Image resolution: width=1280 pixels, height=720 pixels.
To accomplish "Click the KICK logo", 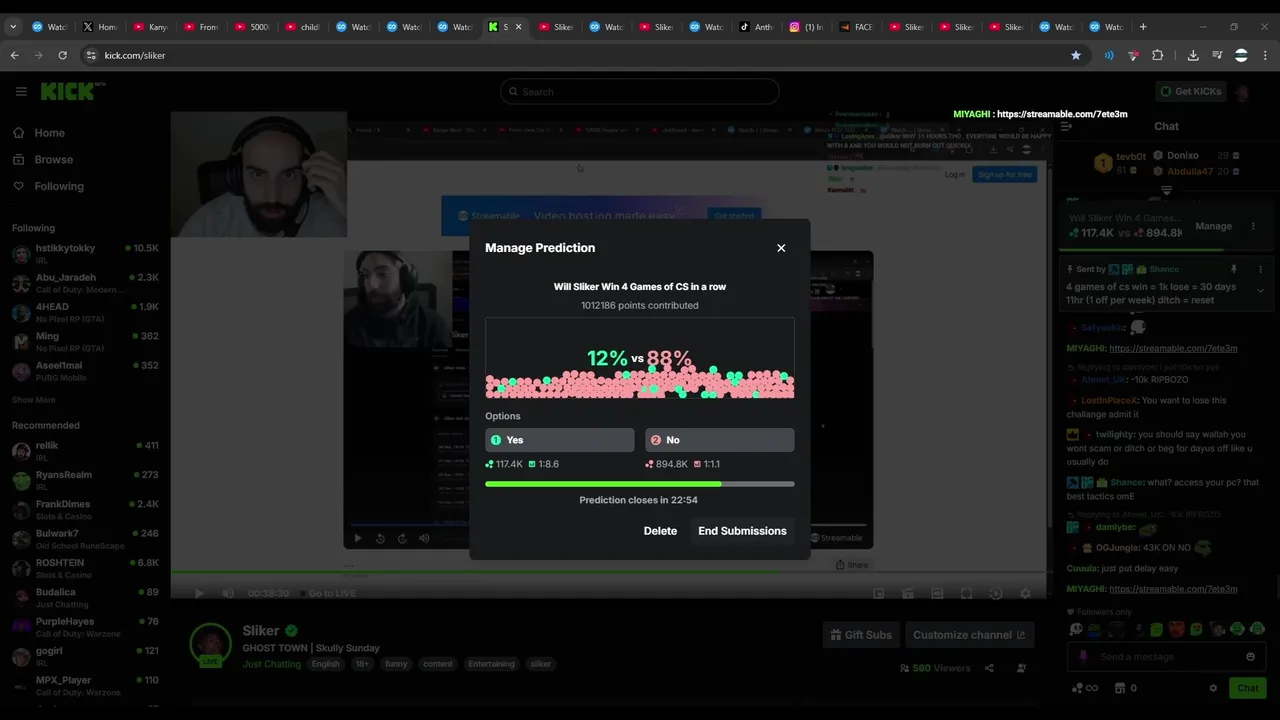I will (x=69, y=91).
